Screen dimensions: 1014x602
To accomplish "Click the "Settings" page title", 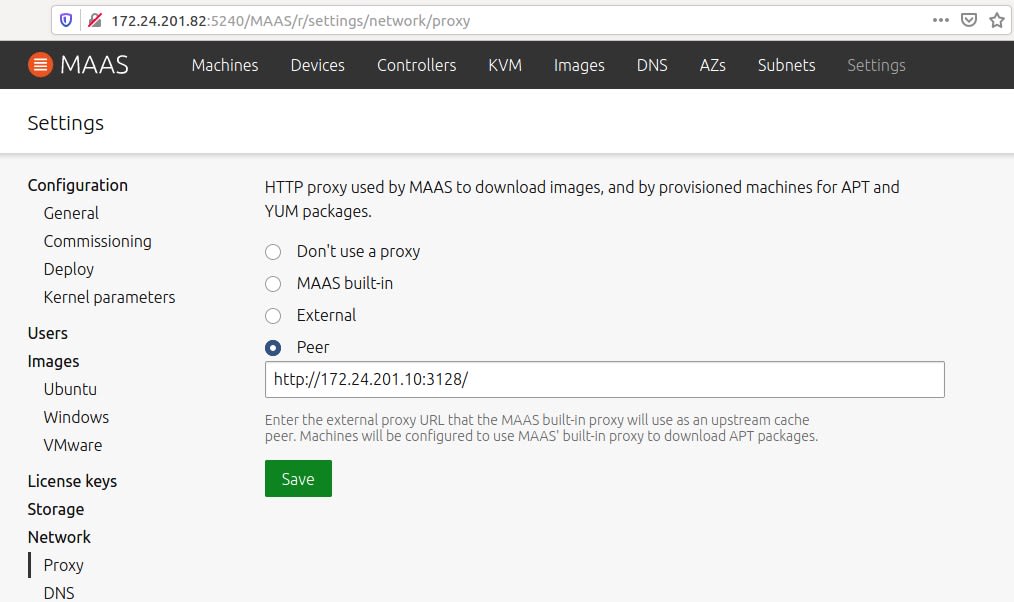I will [65, 123].
